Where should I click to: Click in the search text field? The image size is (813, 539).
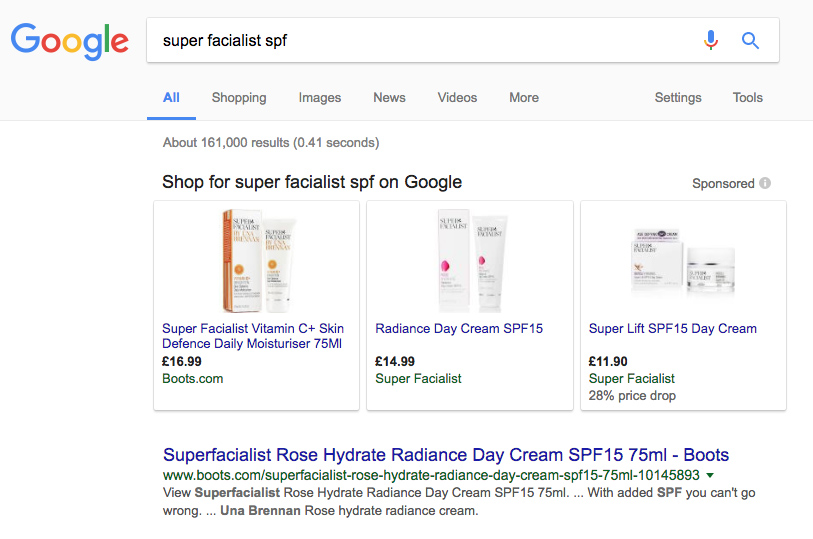click(x=420, y=41)
